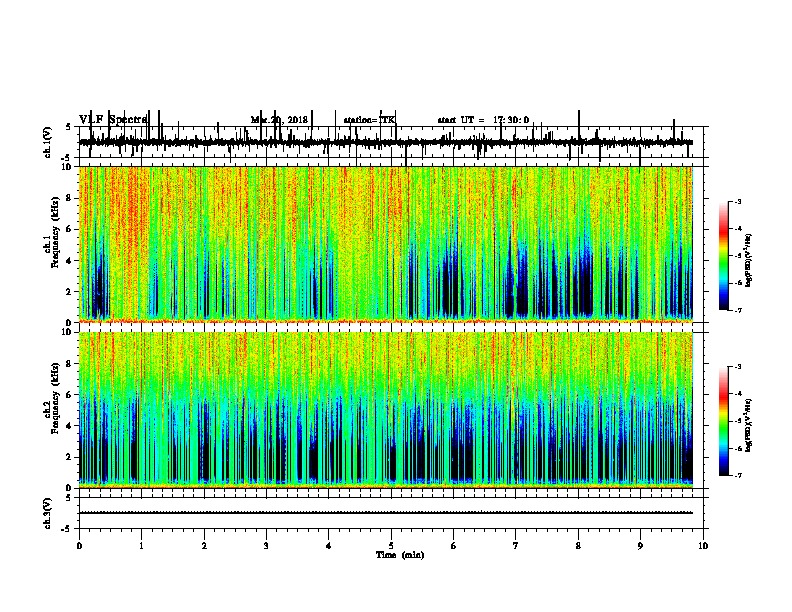Viewport: 792px width, 612px height.
Task: Click '-7' on ch.2 color scale
Action: (738, 475)
